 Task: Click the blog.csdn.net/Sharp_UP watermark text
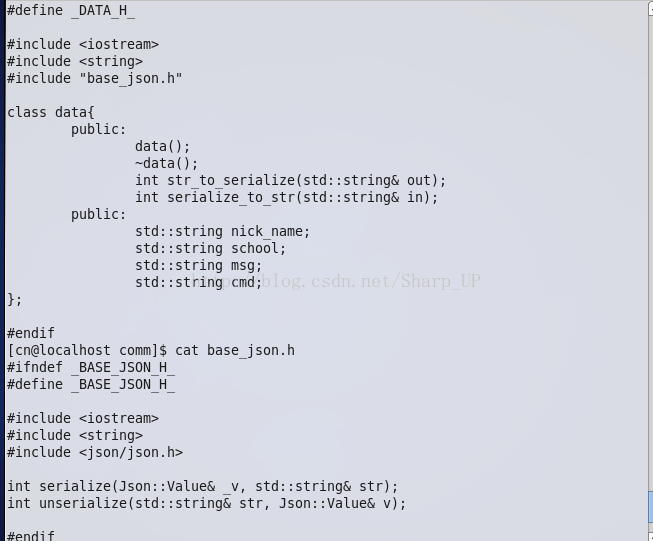[336, 281]
